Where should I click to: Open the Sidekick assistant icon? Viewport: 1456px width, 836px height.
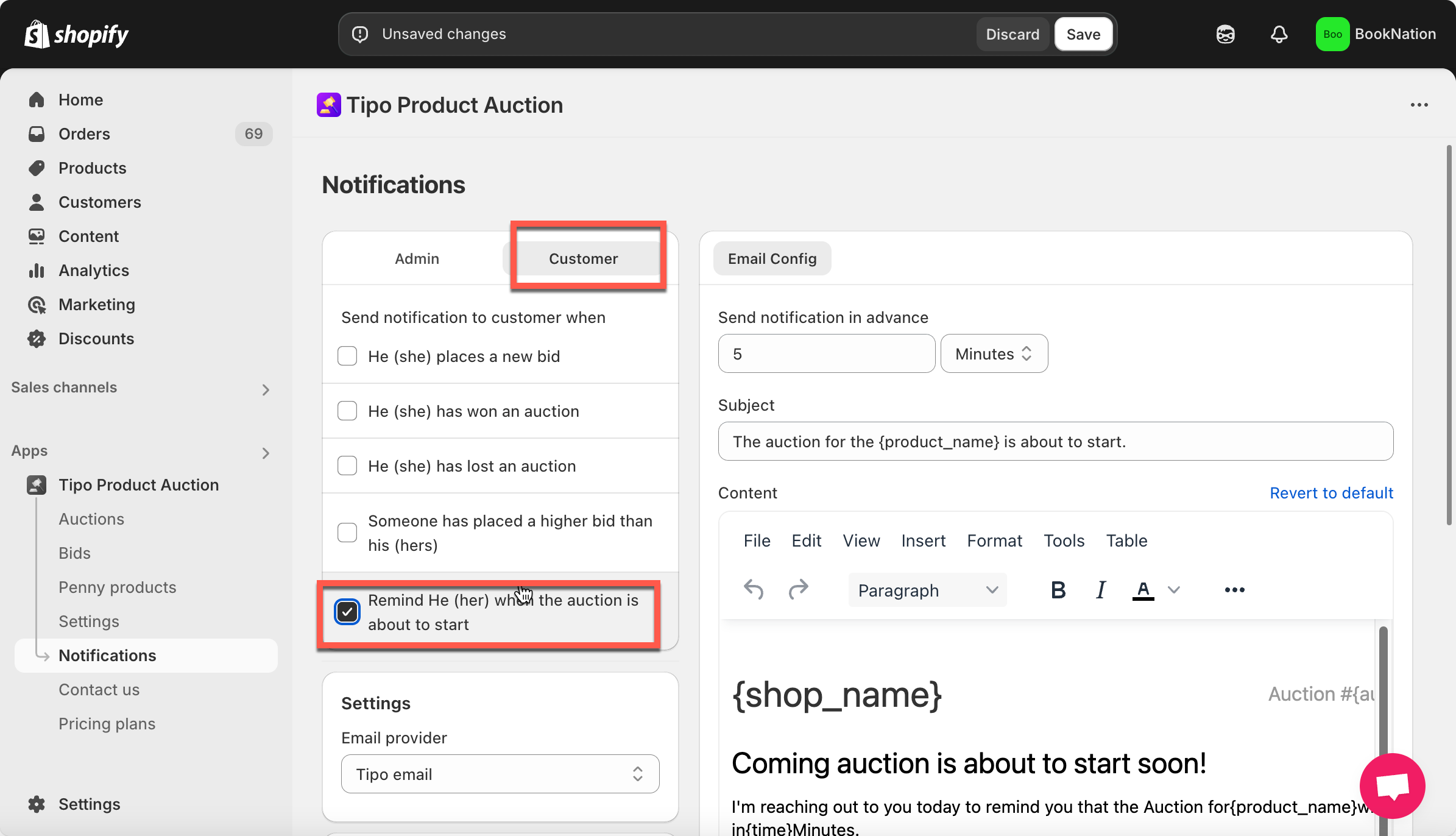(1225, 34)
